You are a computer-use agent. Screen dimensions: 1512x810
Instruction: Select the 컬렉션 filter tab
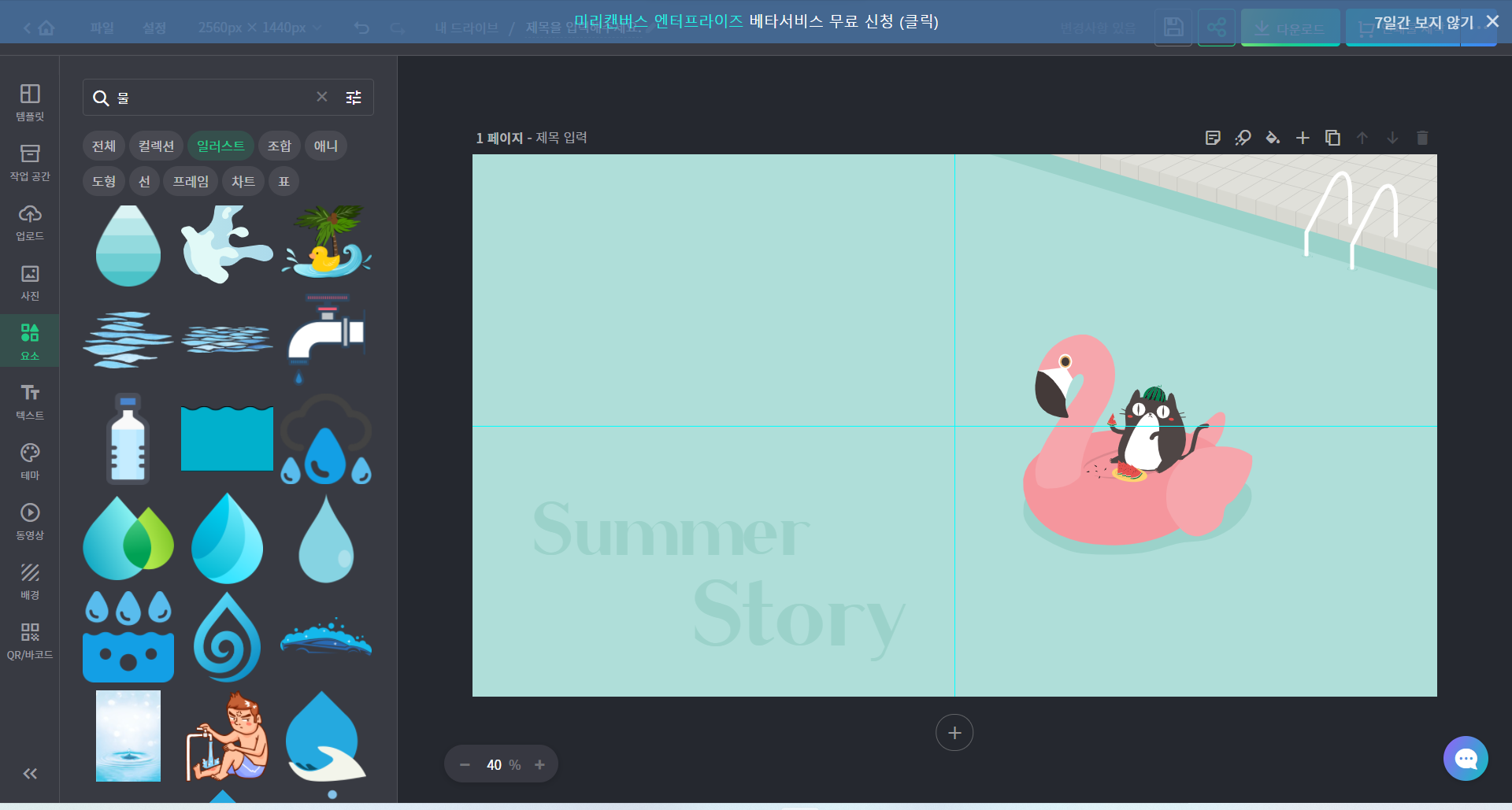click(156, 146)
